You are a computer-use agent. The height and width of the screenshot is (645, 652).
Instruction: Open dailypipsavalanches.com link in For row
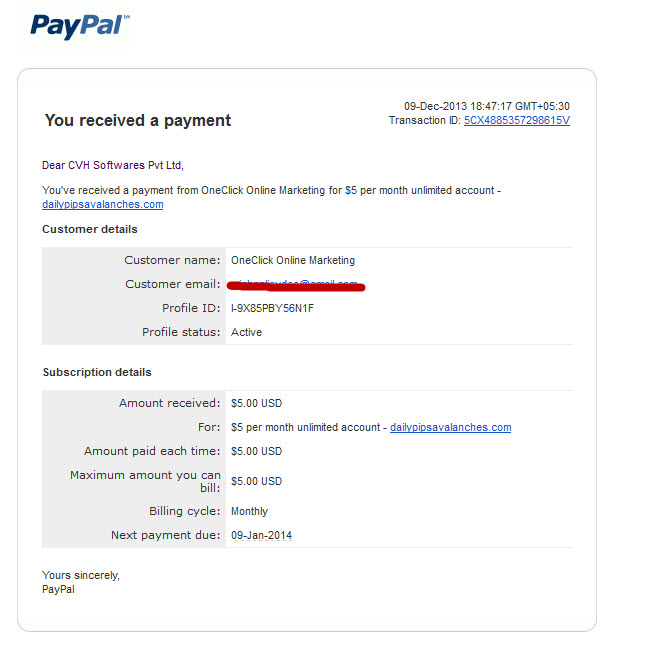[x=450, y=428]
